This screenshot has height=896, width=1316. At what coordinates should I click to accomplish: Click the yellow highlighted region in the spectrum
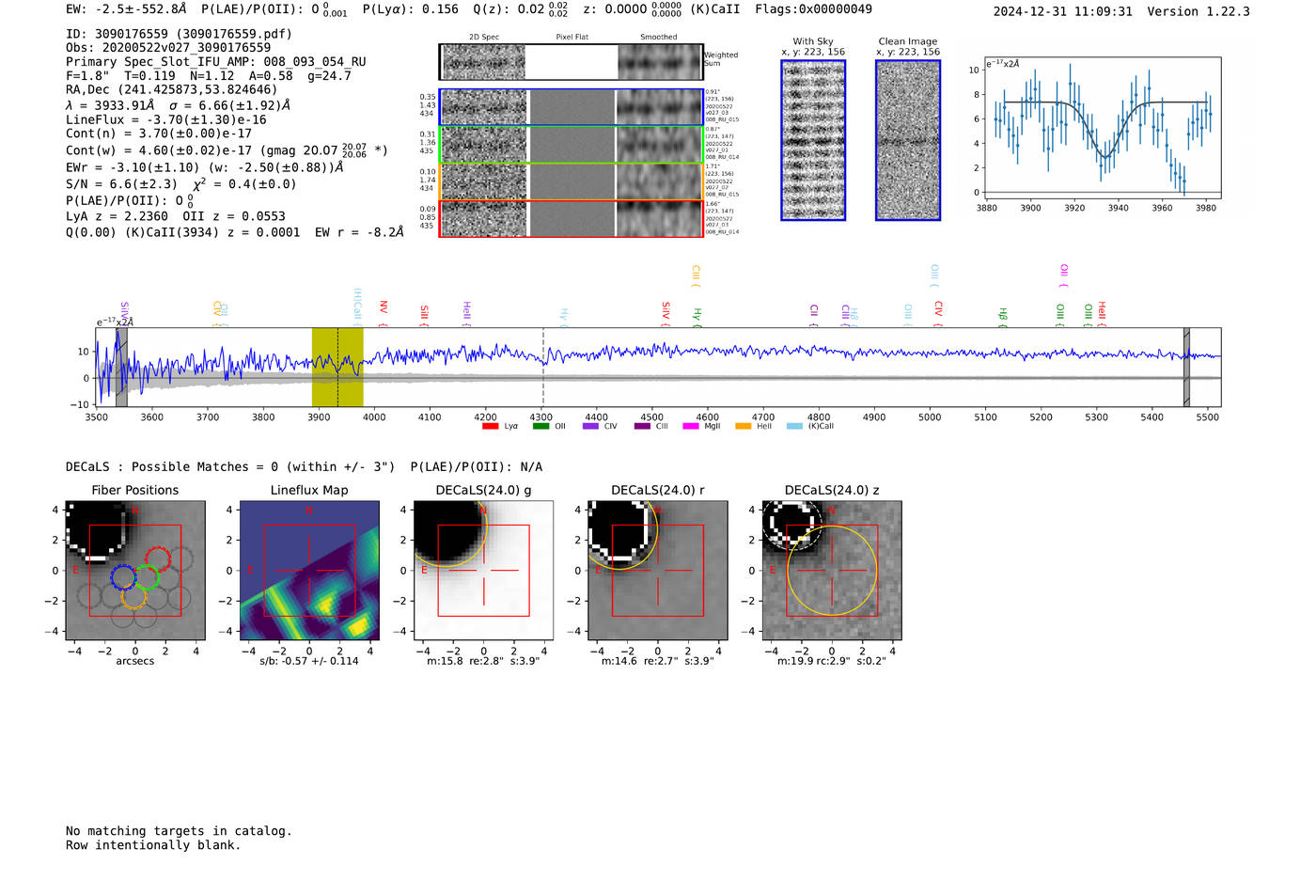tap(337, 367)
